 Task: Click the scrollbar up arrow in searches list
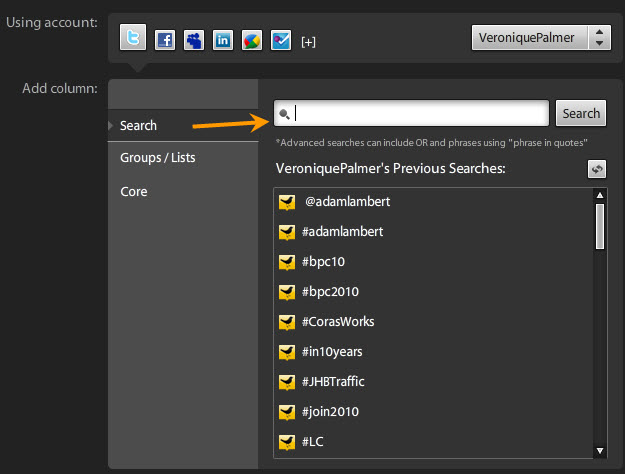click(599, 196)
